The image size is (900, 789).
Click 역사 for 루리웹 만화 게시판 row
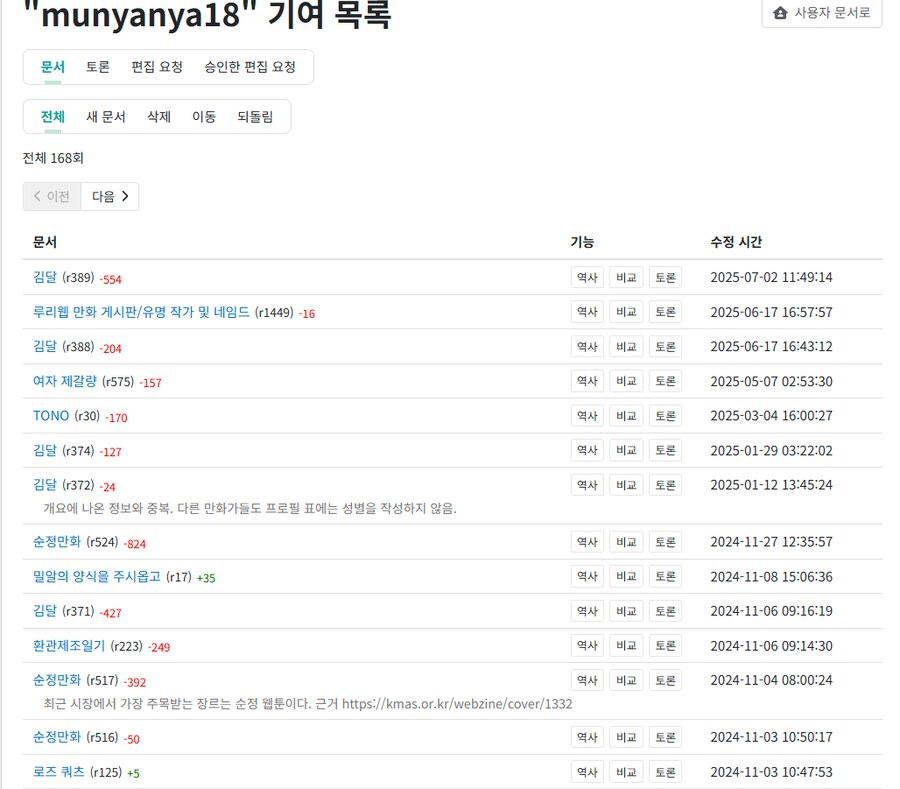(587, 312)
